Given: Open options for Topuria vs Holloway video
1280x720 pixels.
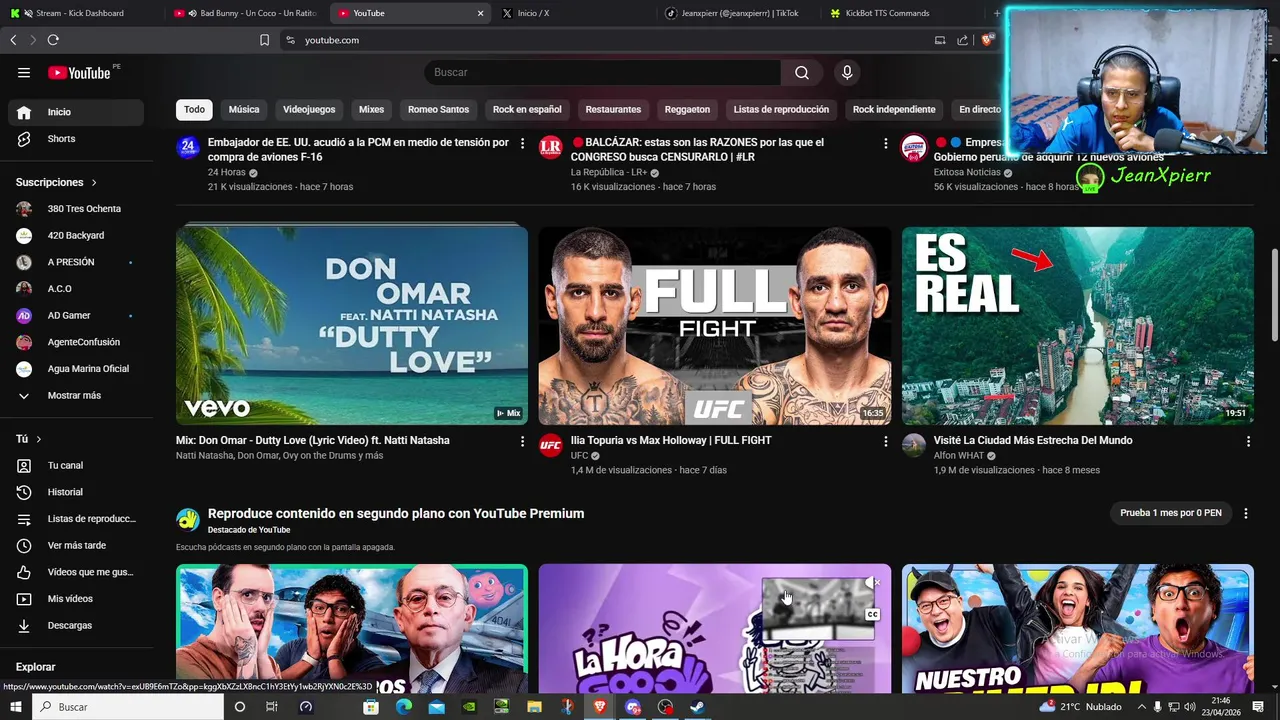Looking at the screenshot, I should [x=885, y=441].
